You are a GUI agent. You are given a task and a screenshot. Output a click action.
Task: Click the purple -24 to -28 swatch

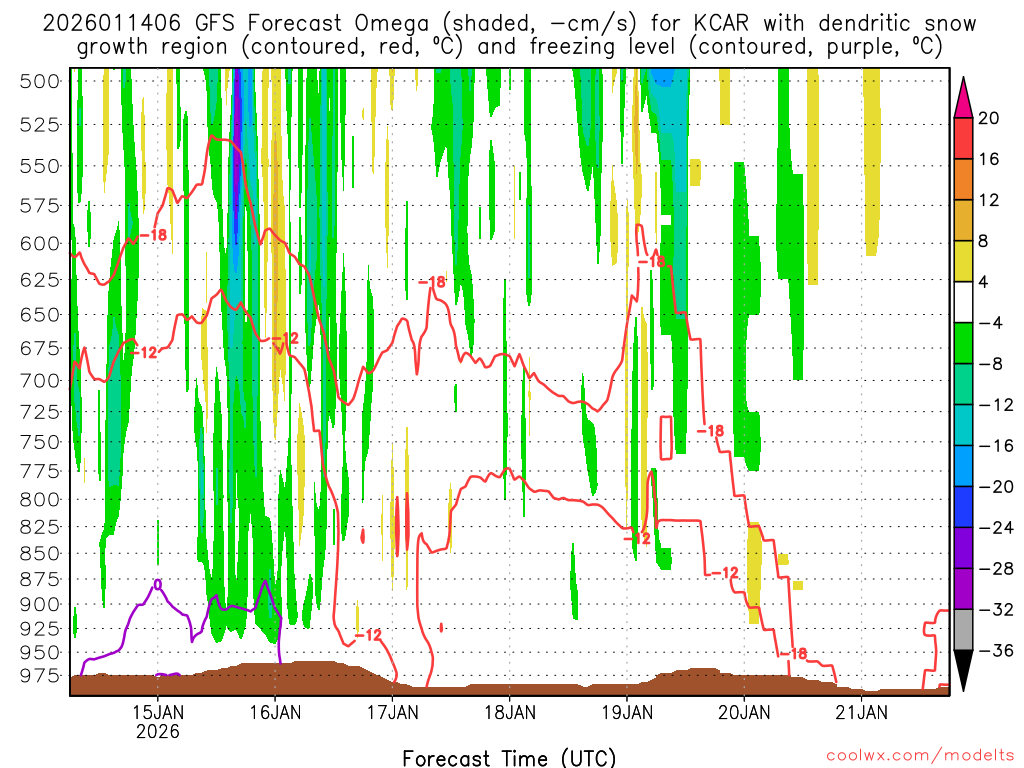(x=963, y=548)
